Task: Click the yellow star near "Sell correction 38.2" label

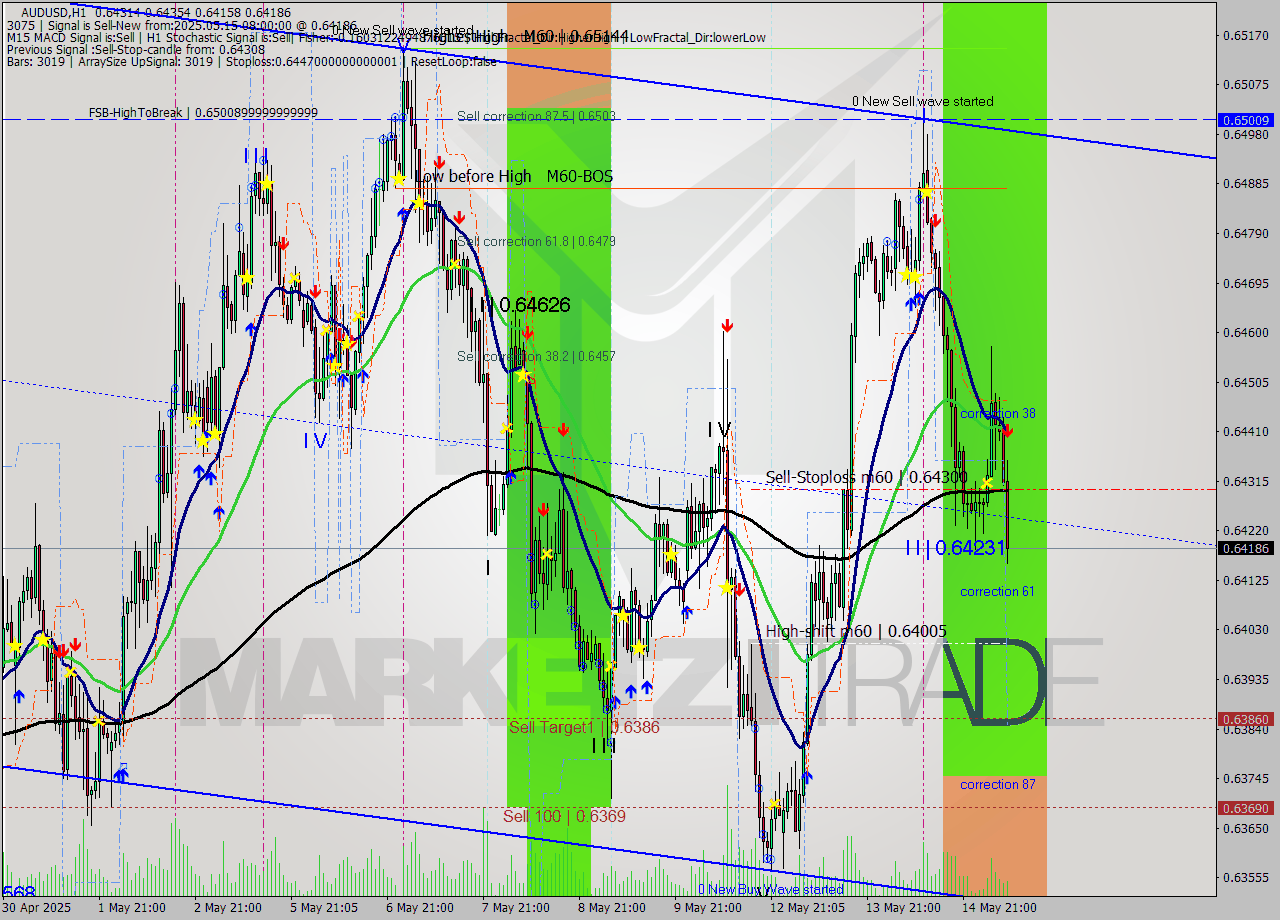Action: [x=524, y=374]
